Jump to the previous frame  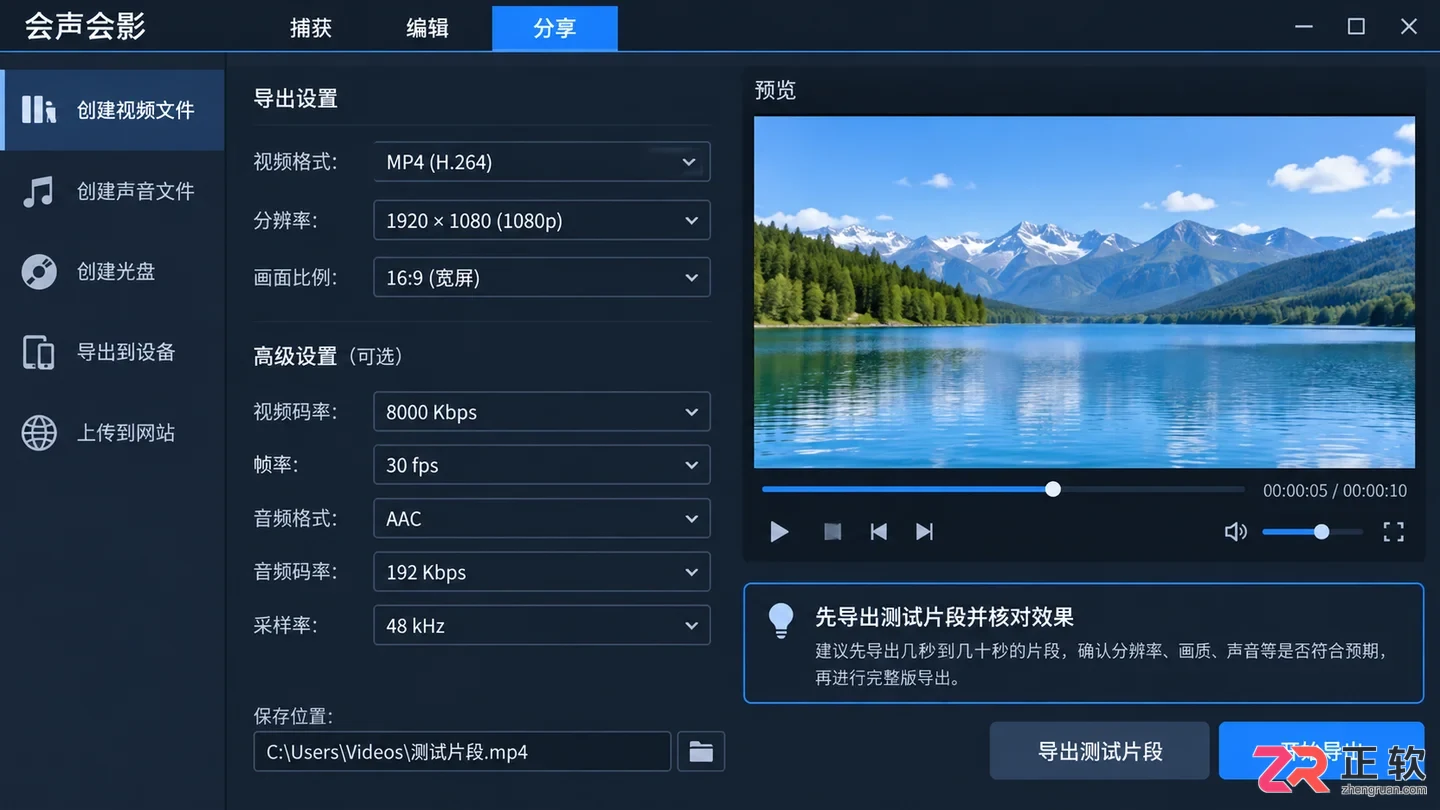tap(878, 532)
